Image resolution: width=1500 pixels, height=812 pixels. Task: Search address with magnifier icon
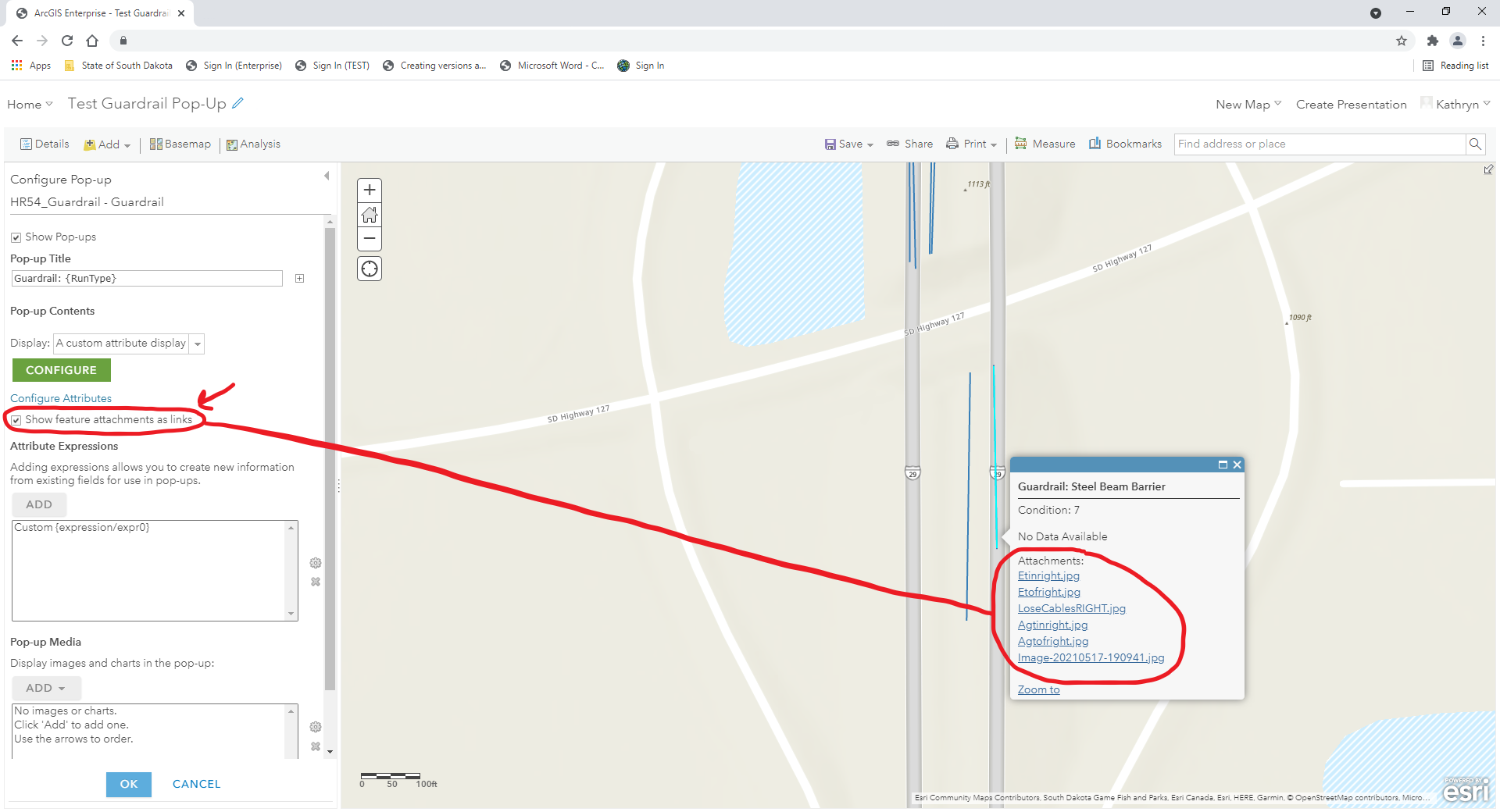point(1475,144)
